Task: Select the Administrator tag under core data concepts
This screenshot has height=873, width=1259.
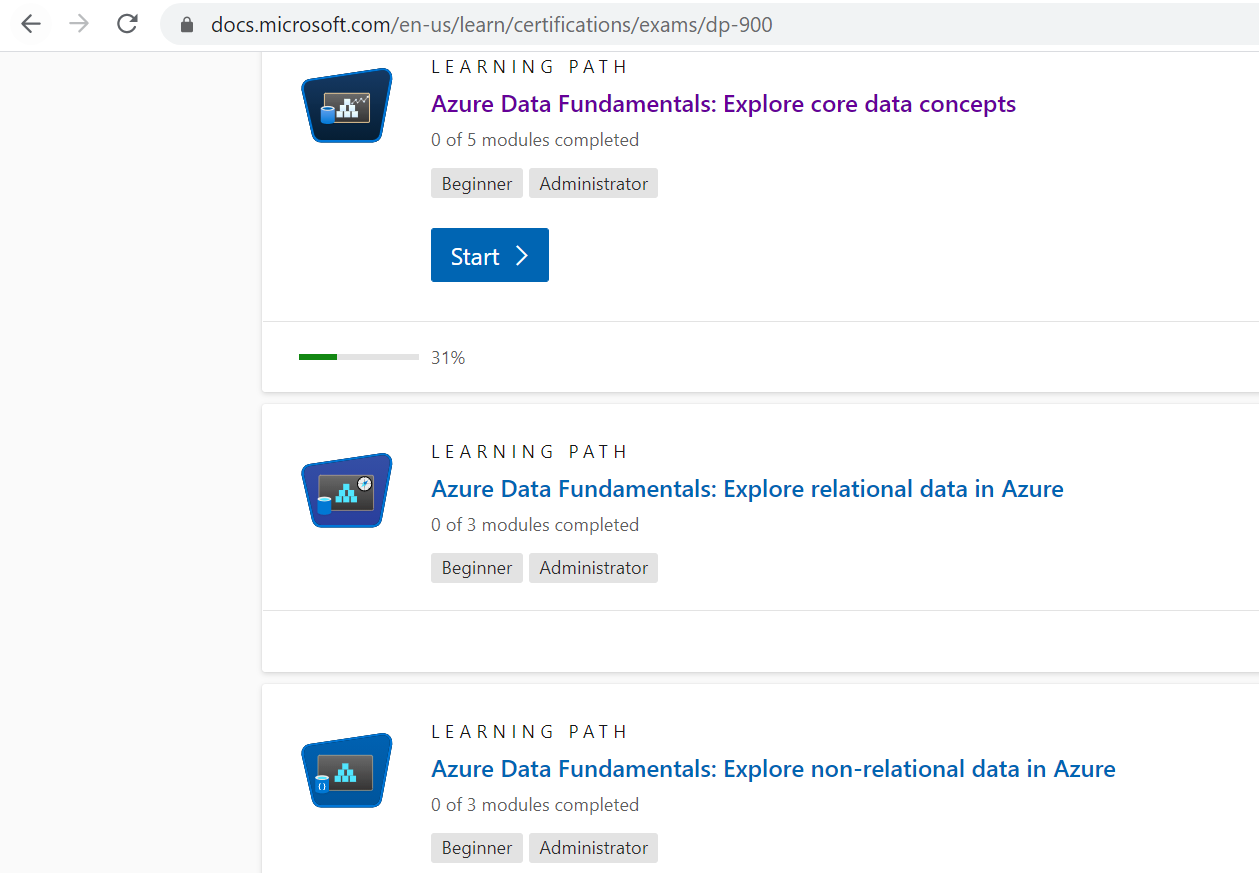Action: (594, 184)
